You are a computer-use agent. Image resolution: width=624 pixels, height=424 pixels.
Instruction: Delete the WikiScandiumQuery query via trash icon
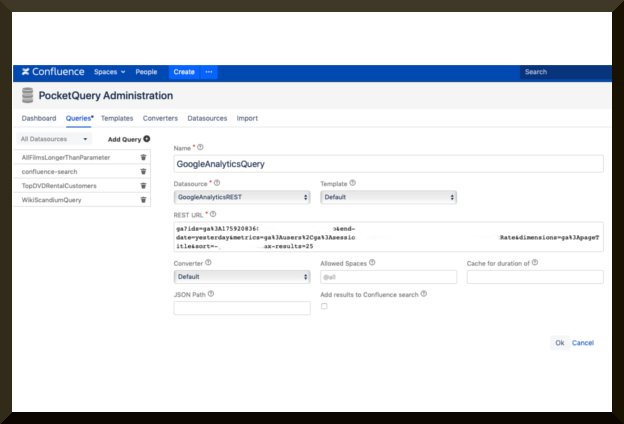coord(143,200)
